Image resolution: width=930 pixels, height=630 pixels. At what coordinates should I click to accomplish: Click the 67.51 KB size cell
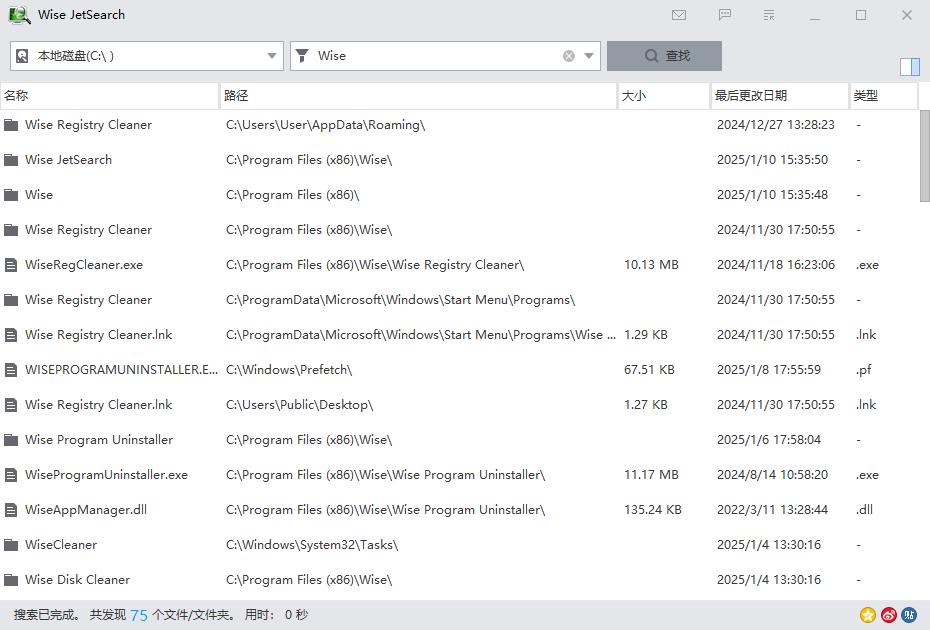(x=649, y=370)
